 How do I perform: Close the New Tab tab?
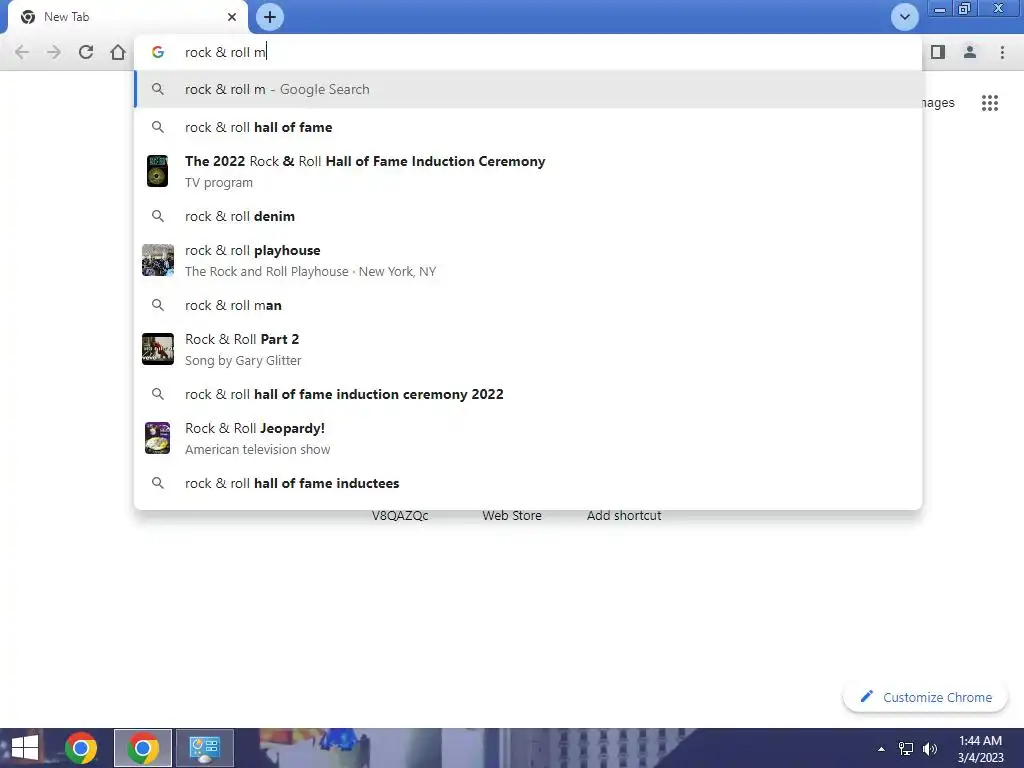[232, 17]
